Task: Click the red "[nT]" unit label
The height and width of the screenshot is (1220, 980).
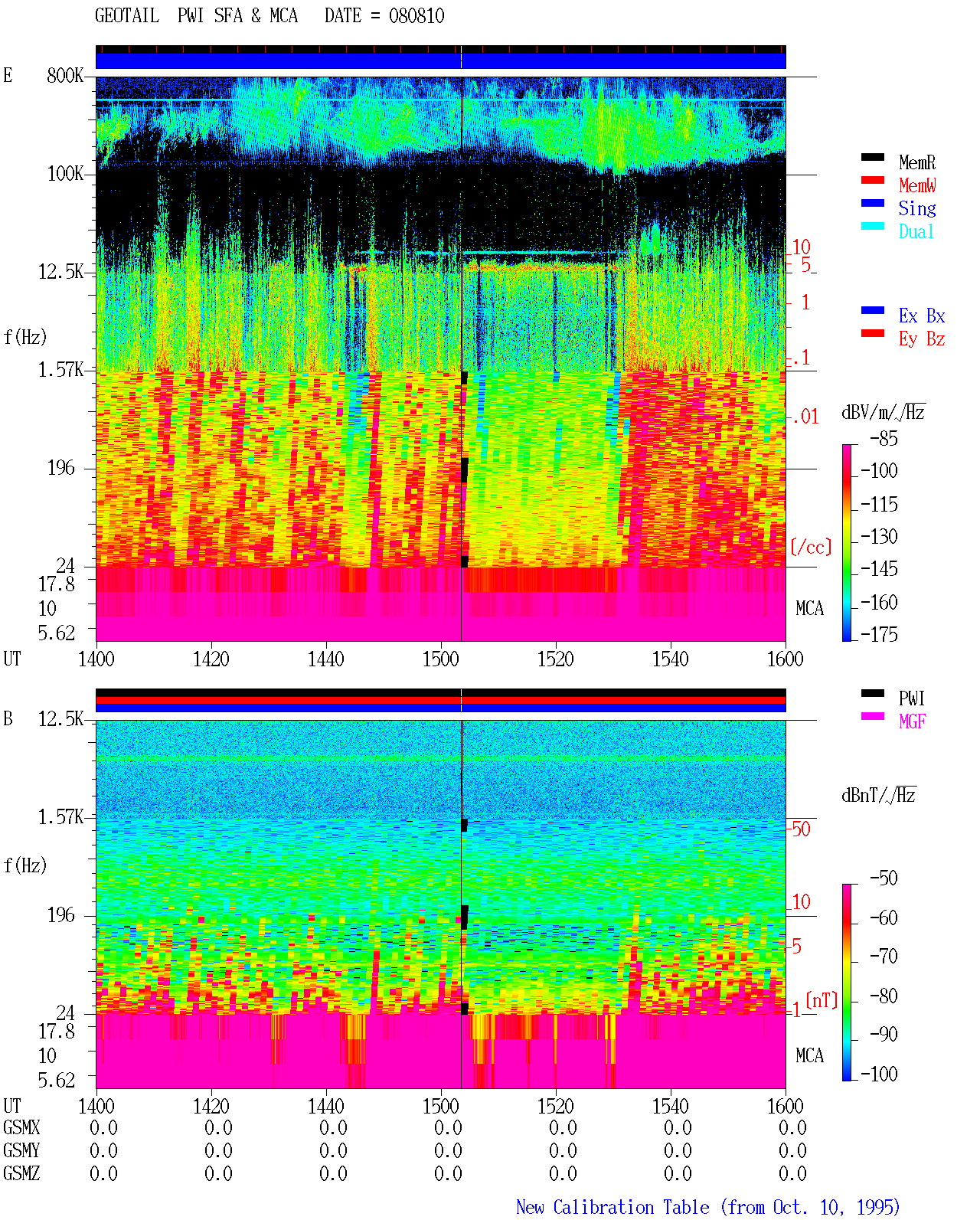Action: tap(822, 1000)
